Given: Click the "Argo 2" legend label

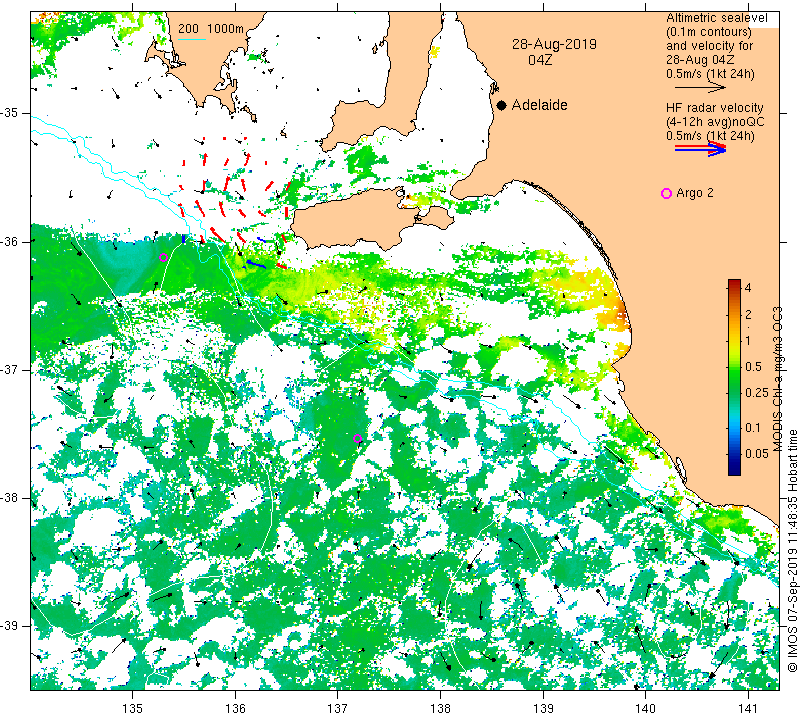Looking at the screenshot, I should click(x=694, y=193).
